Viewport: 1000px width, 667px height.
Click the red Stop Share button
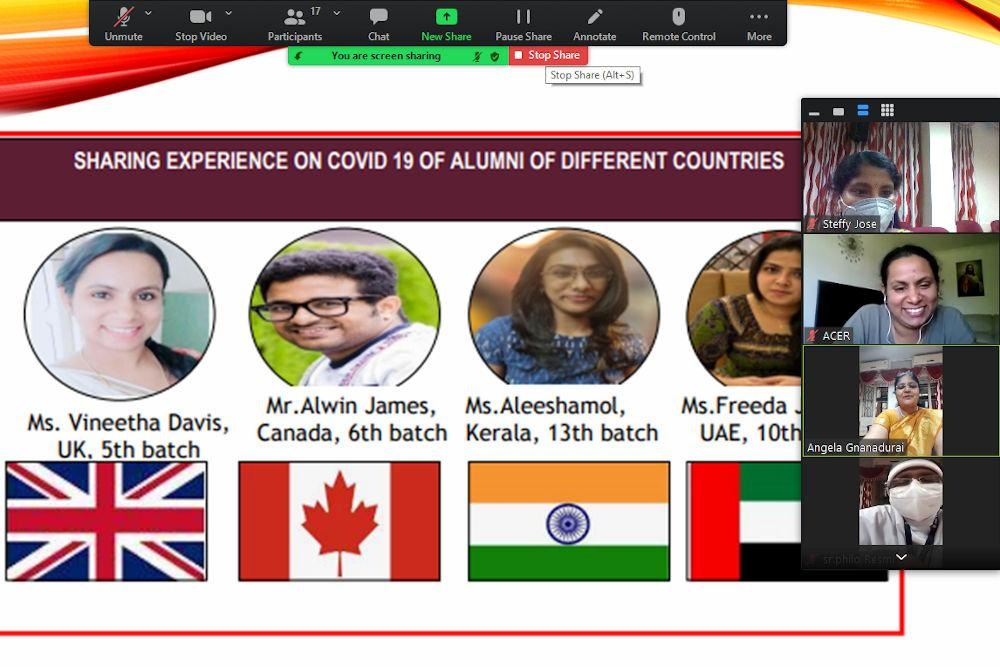(x=548, y=56)
